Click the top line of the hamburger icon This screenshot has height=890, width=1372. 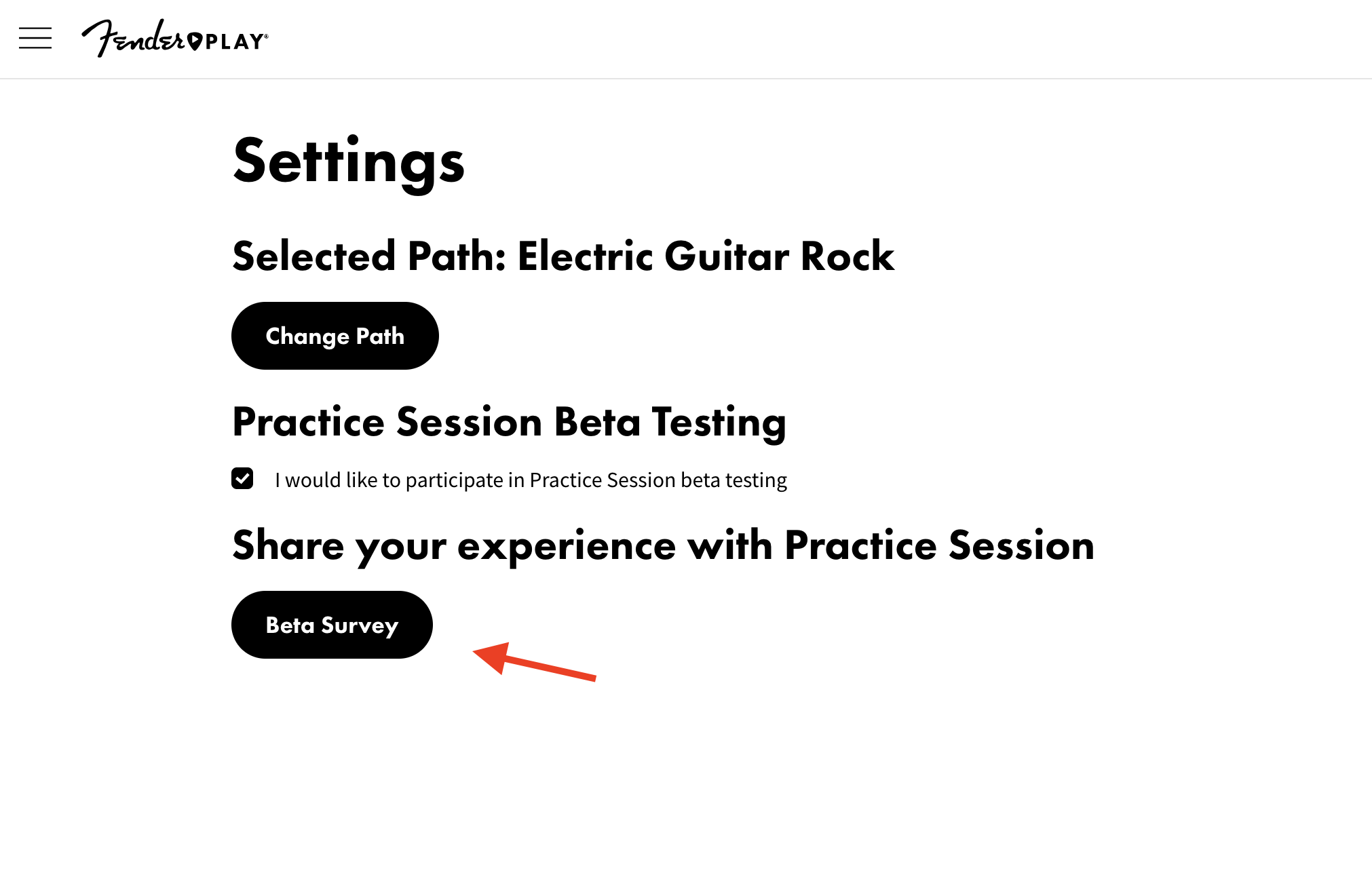pyautogui.click(x=35, y=29)
